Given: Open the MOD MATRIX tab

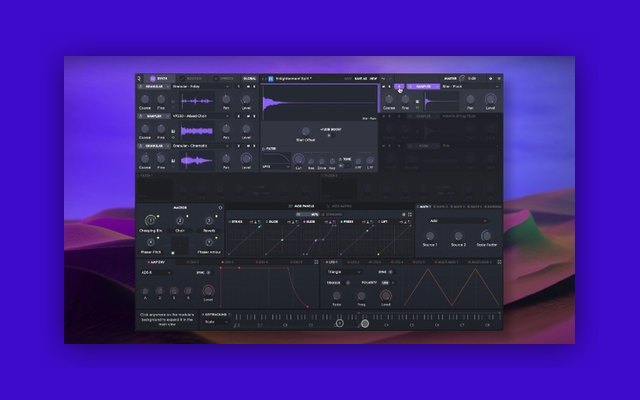Looking at the screenshot, I should [x=339, y=207].
